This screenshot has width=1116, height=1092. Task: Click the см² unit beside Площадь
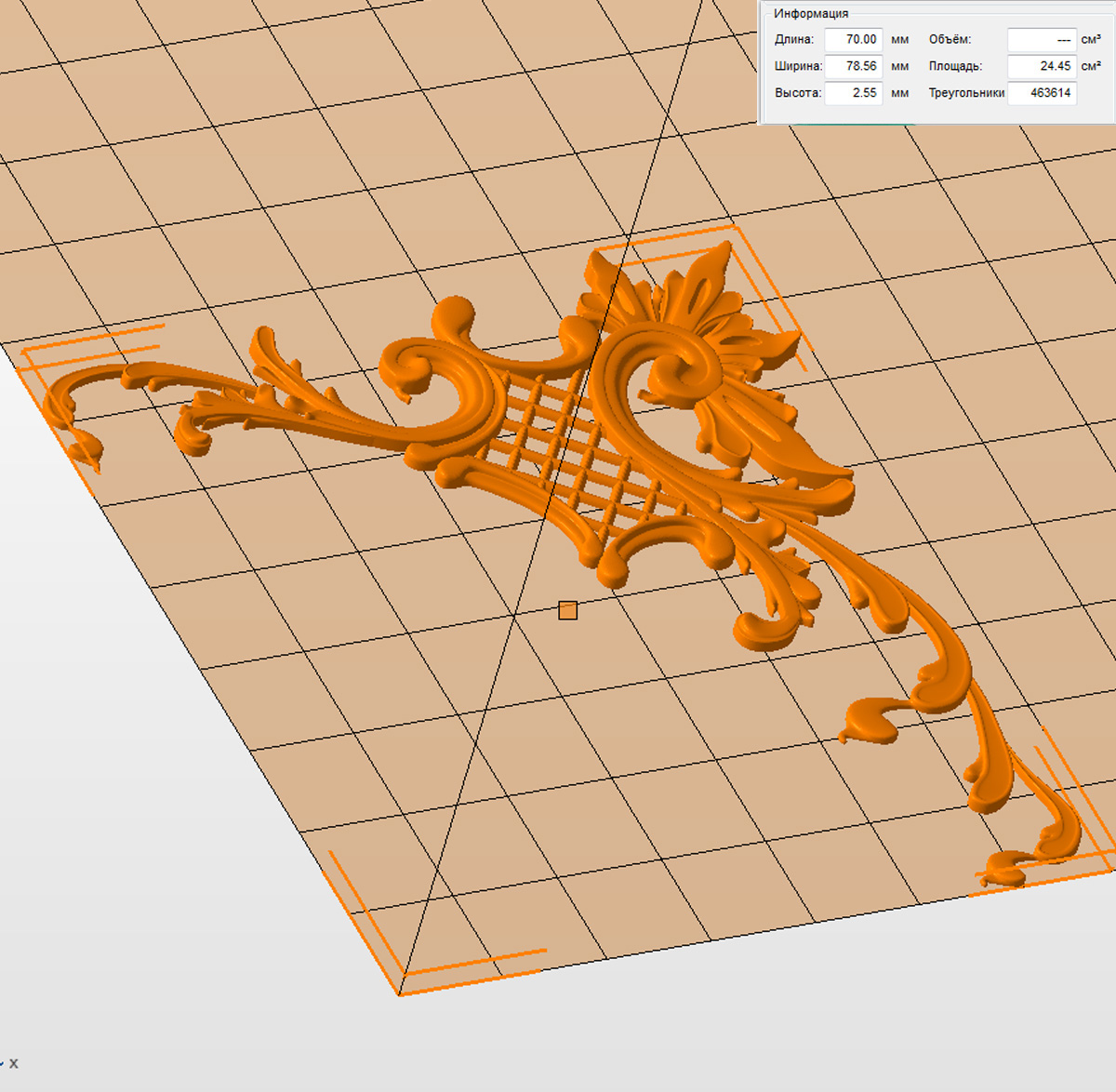1091,66
